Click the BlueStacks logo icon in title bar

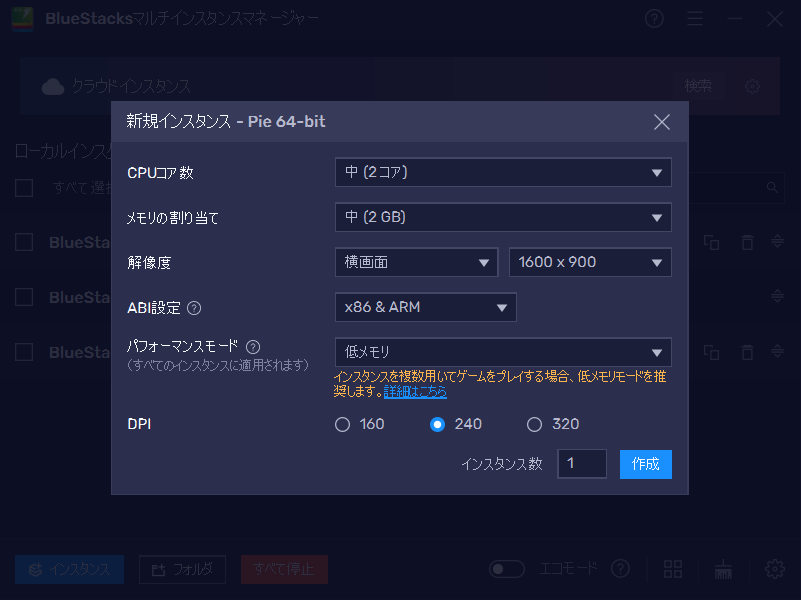pos(22,19)
